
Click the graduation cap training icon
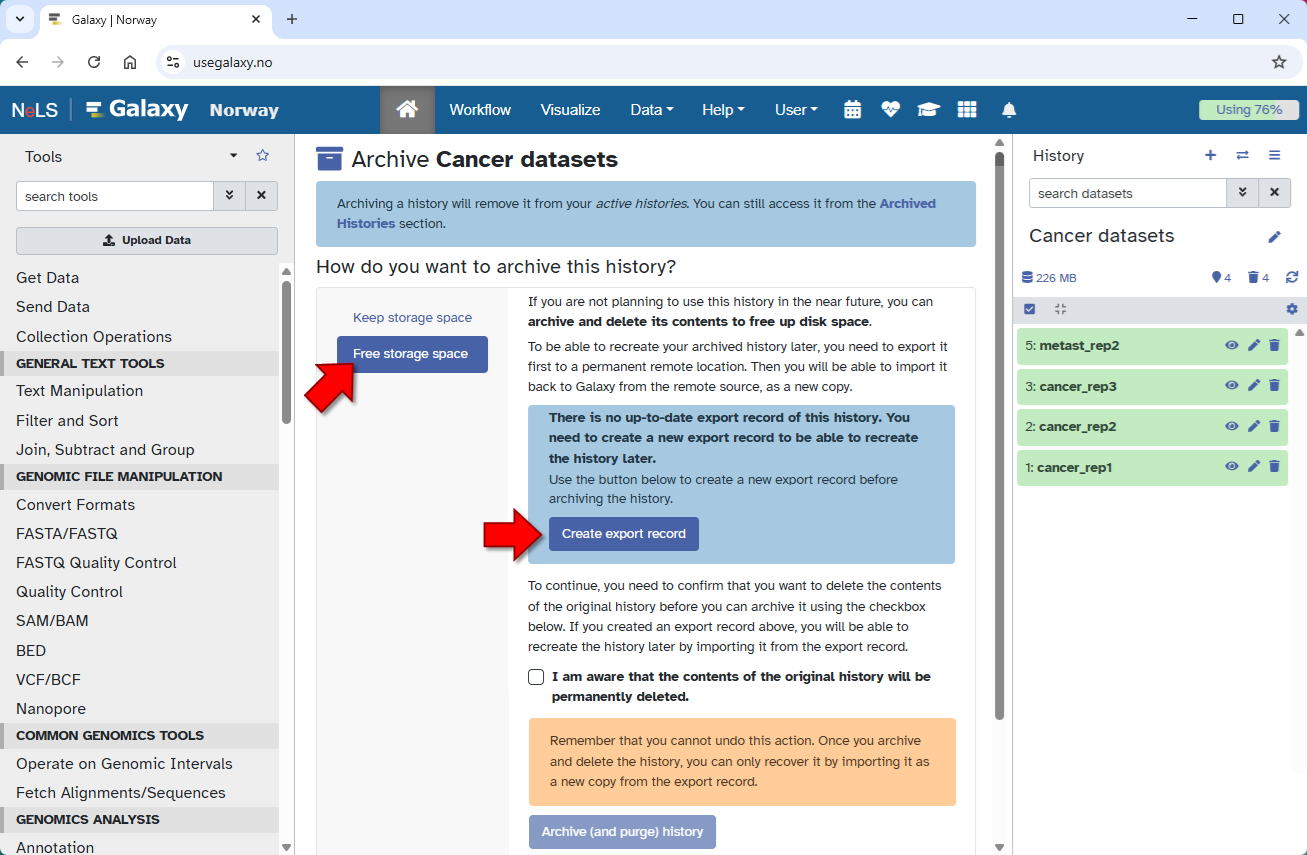click(928, 110)
